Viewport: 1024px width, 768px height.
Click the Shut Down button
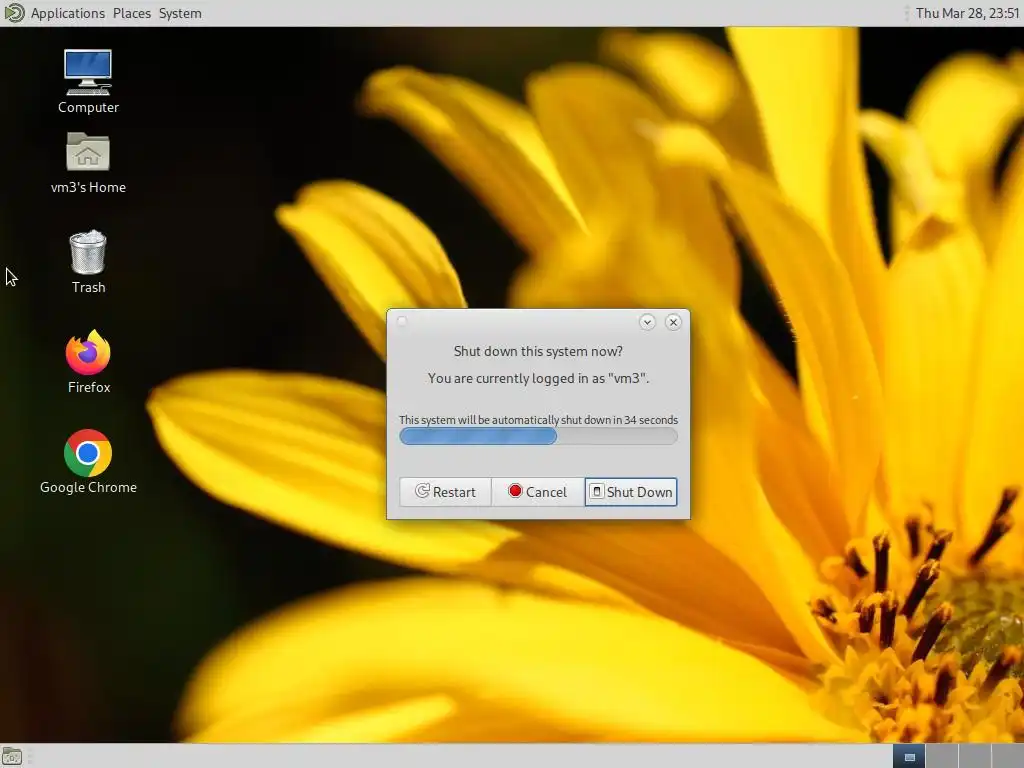click(631, 492)
